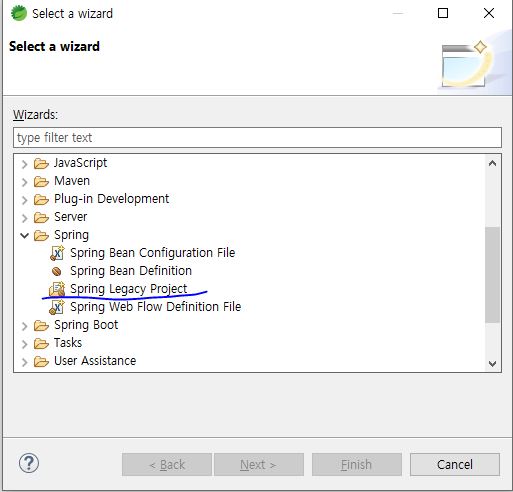
Task: Select the Maven label in the list
Action: point(72,181)
